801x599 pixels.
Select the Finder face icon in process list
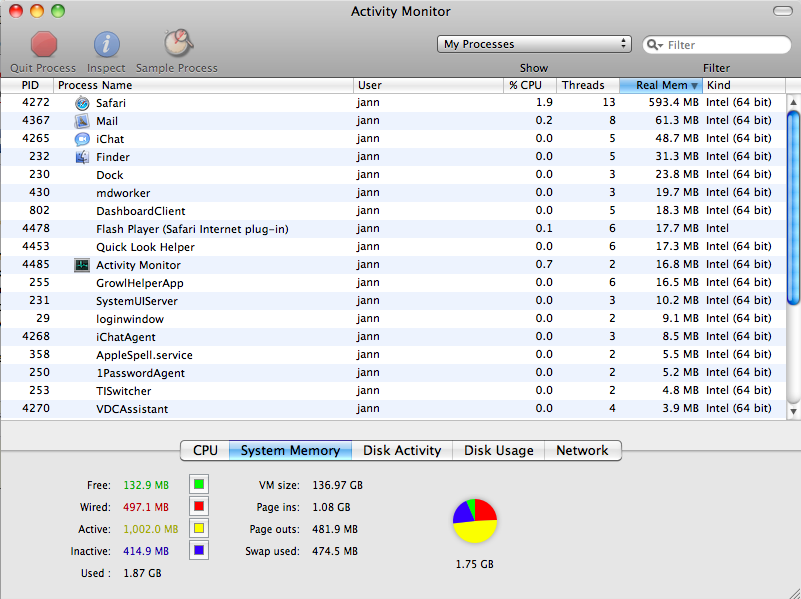[x=82, y=157]
